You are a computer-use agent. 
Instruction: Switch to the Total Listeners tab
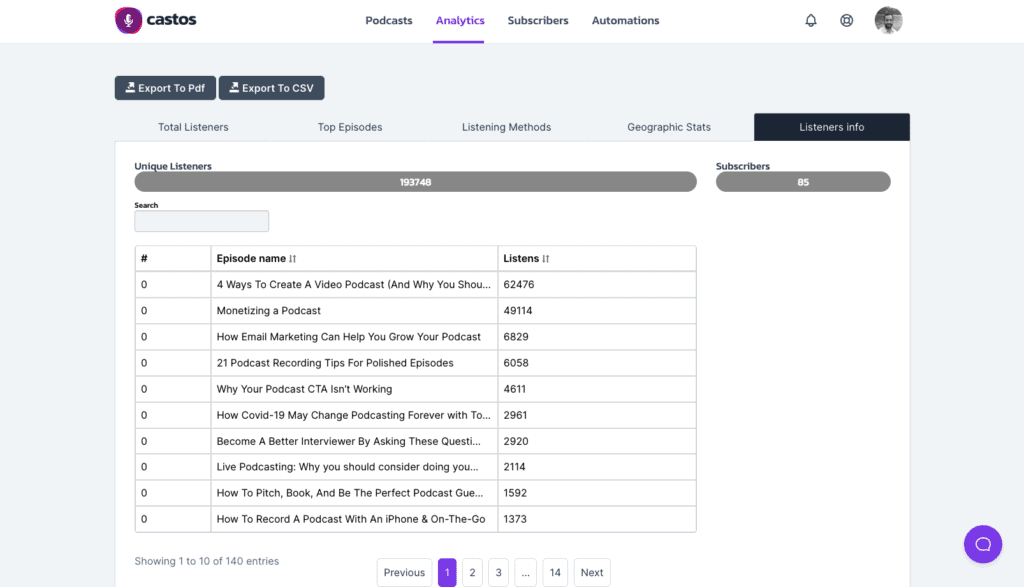pos(193,127)
